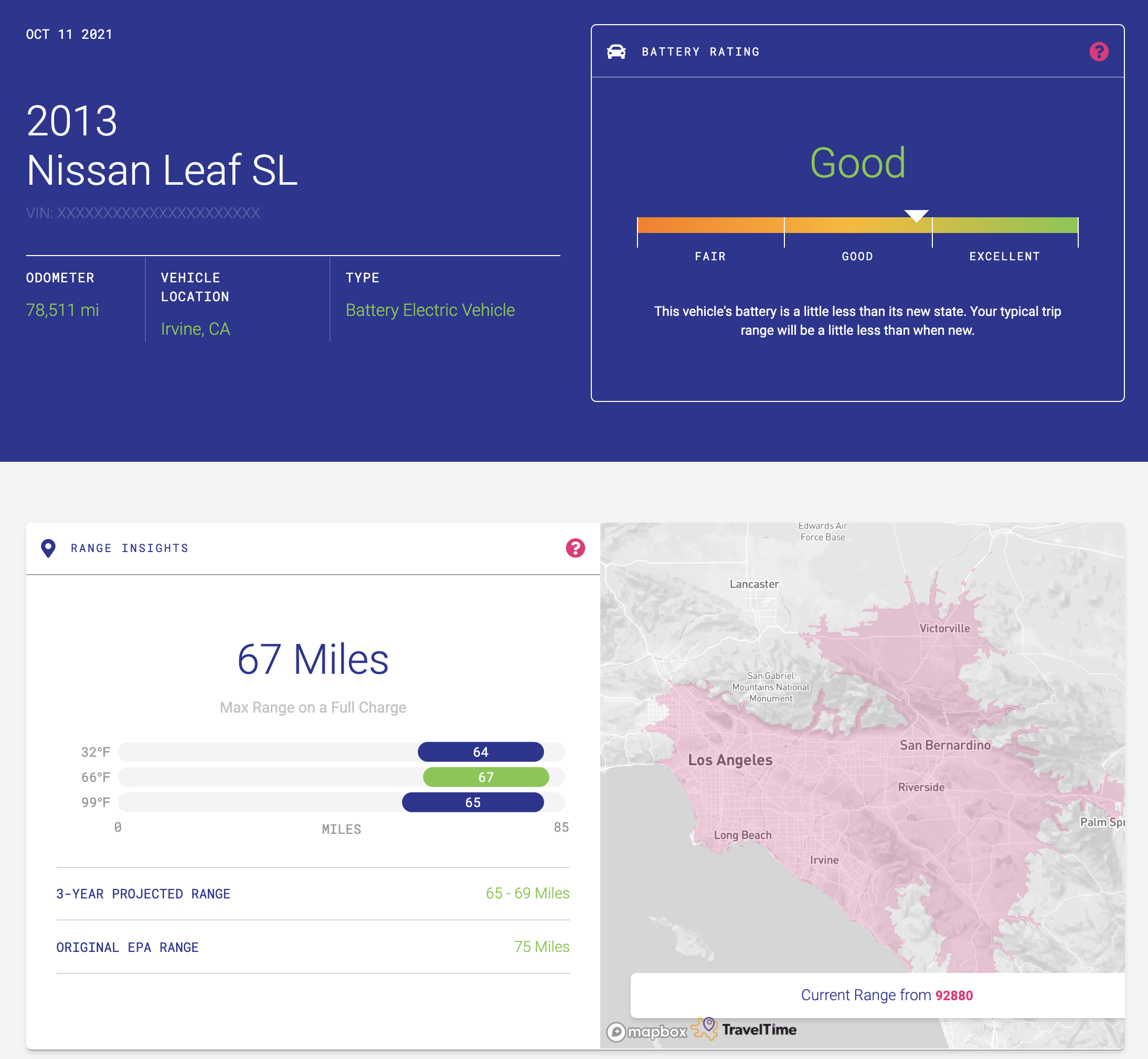Click the zip code 92880 link
The height and width of the screenshot is (1059, 1148).
click(x=954, y=996)
